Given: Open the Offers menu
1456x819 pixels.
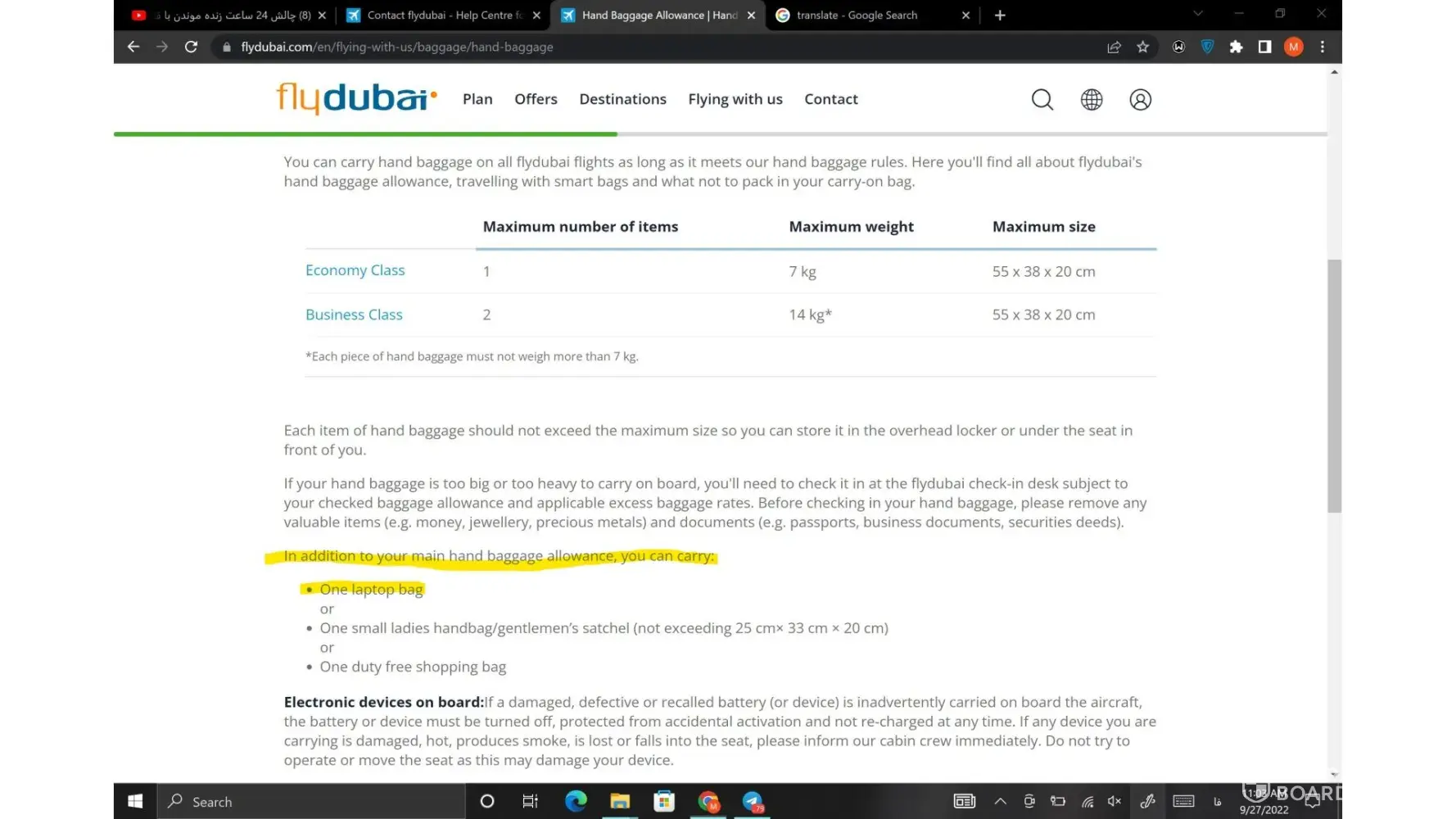Looking at the screenshot, I should pyautogui.click(x=536, y=99).
